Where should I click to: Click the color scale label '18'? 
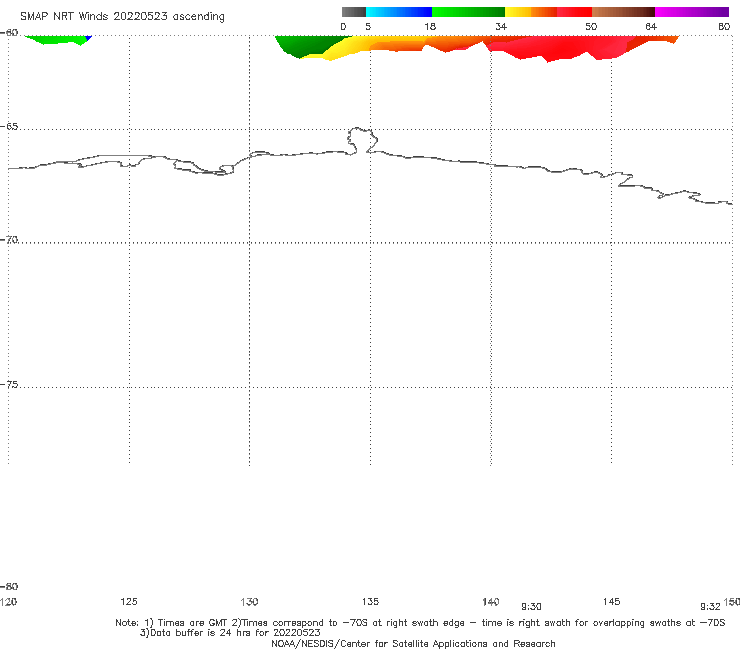(x=430, y=26)
